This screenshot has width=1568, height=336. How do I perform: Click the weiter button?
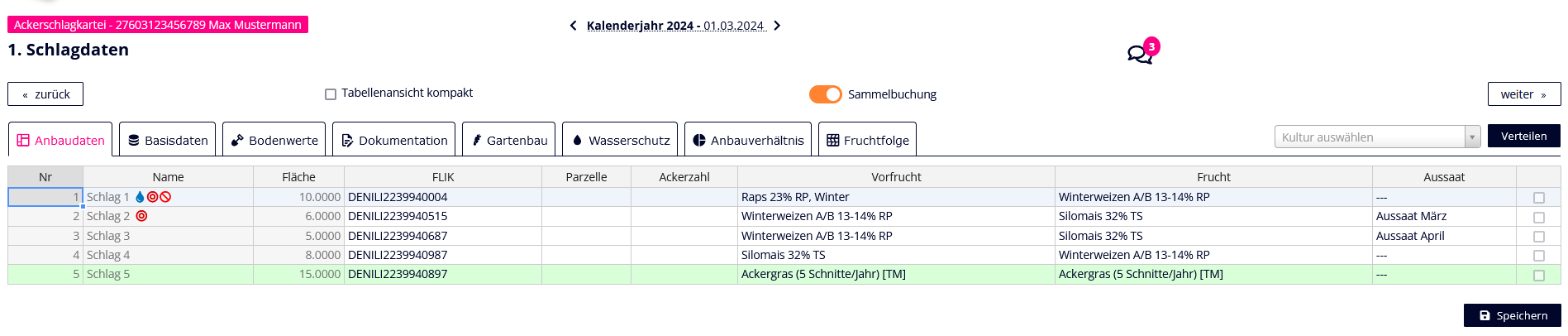1523,94
